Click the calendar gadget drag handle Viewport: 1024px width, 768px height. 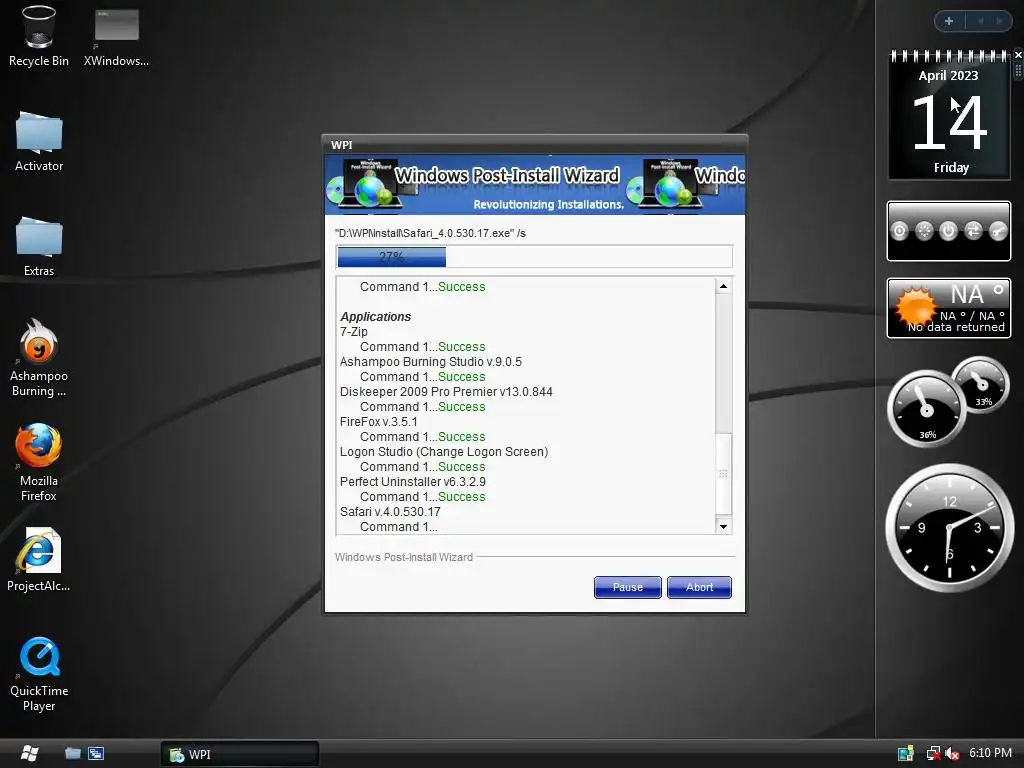(x=1018, y=71)
